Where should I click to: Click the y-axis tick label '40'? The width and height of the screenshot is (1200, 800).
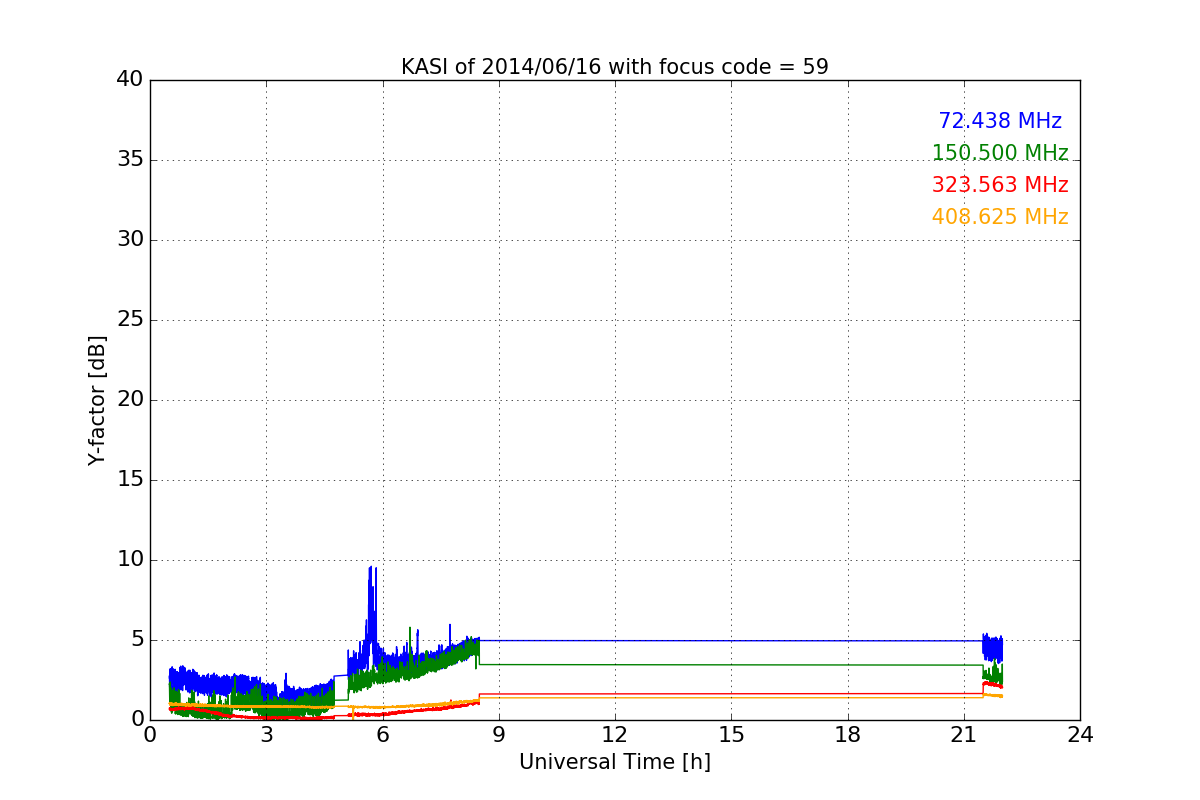pyautogui.click(x=130, y=80)
